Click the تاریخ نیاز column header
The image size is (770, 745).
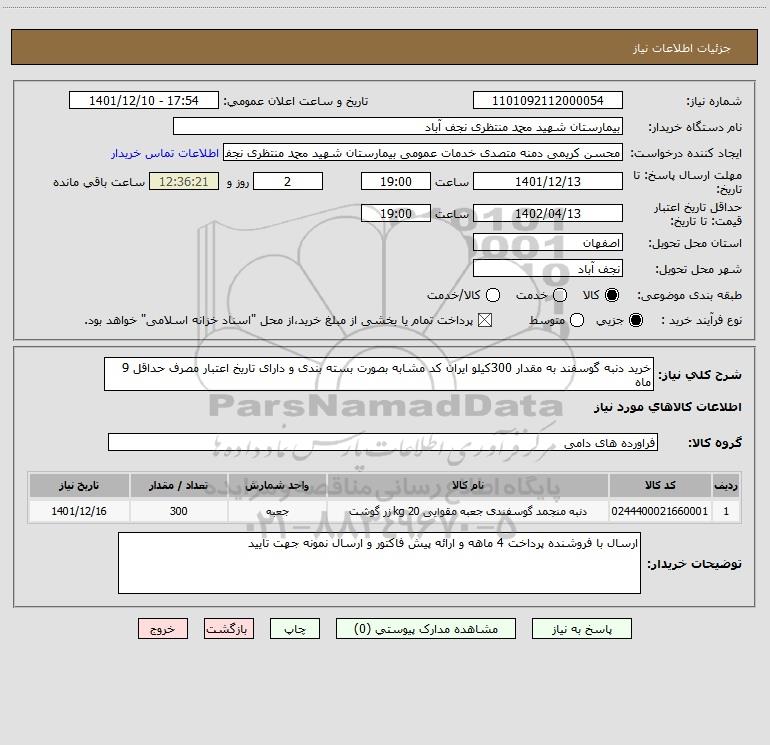point(79,485)
